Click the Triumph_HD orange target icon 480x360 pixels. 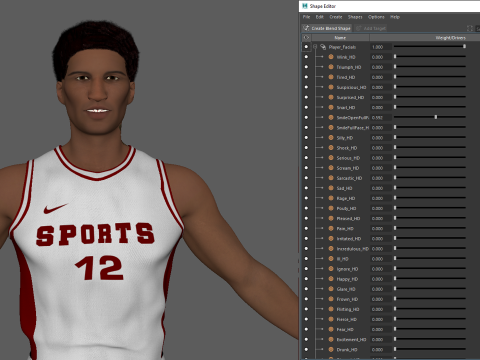tap(331, 67)
